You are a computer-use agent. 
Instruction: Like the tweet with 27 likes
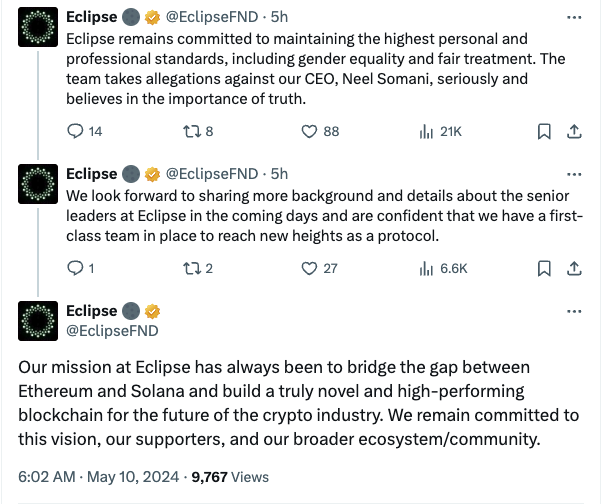pos(310,268)
